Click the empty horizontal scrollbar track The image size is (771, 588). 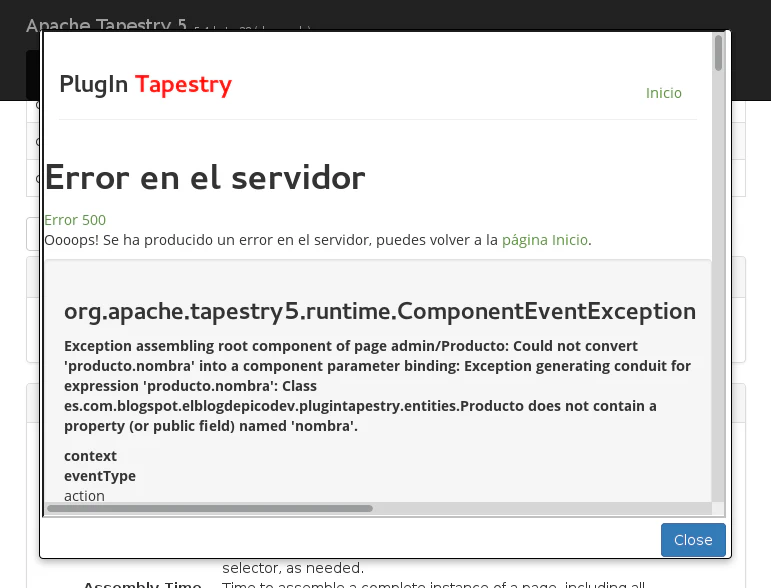point(540,509)
